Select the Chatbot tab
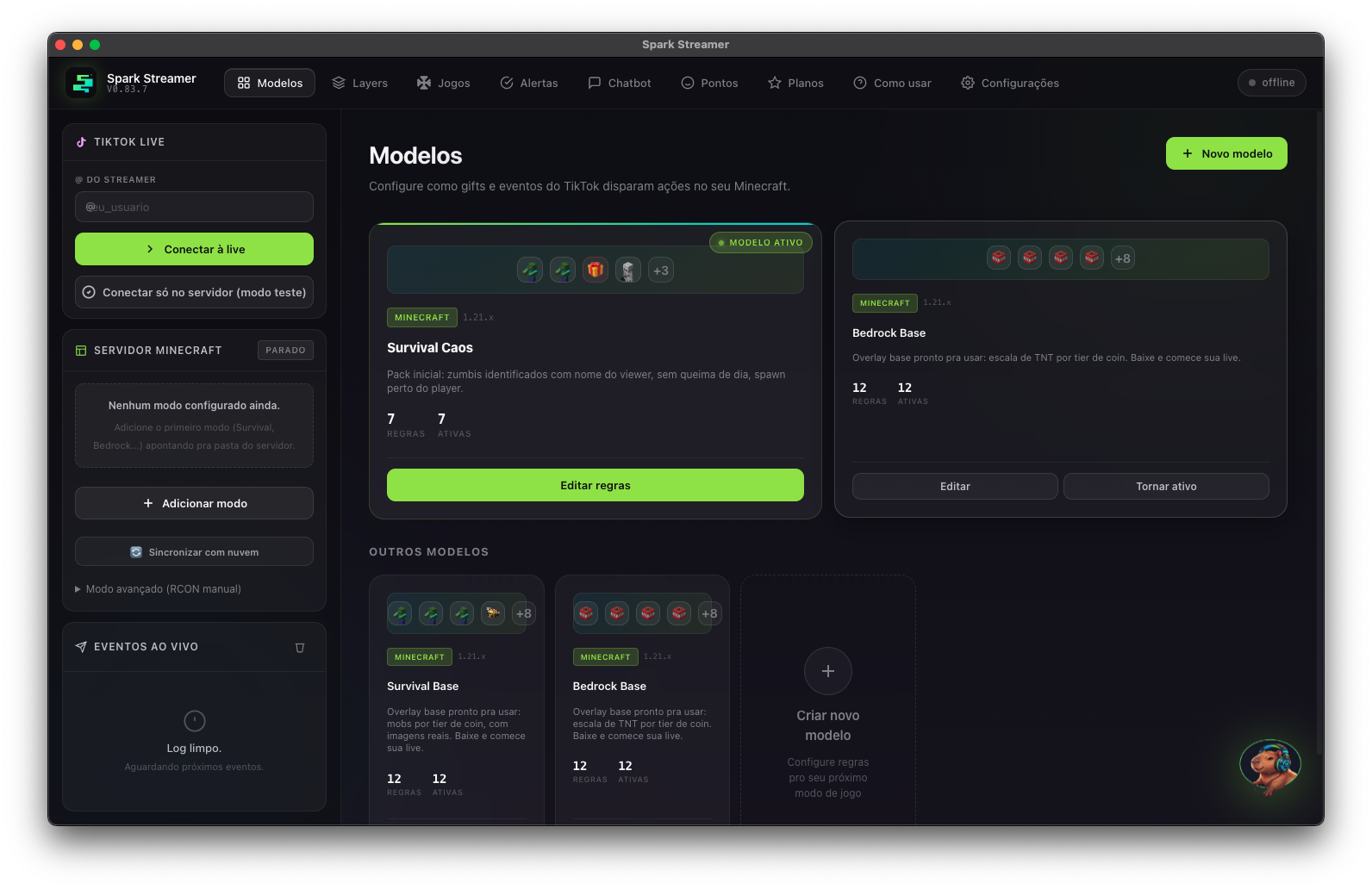This screenshot has width=1372, height=889. click(620, 83)
